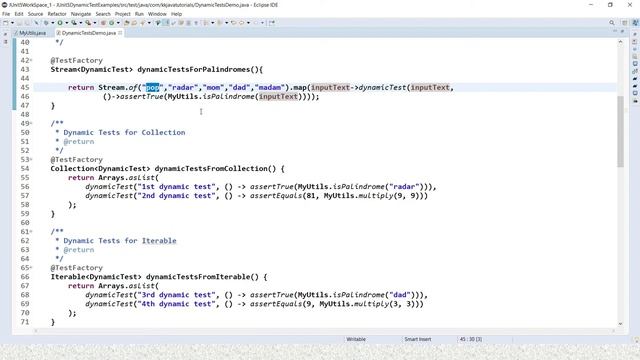Image resolution: width=640 pixels, height=360 pixels.
Task: Click the Pin Editor icon
Action: (272, 23)
